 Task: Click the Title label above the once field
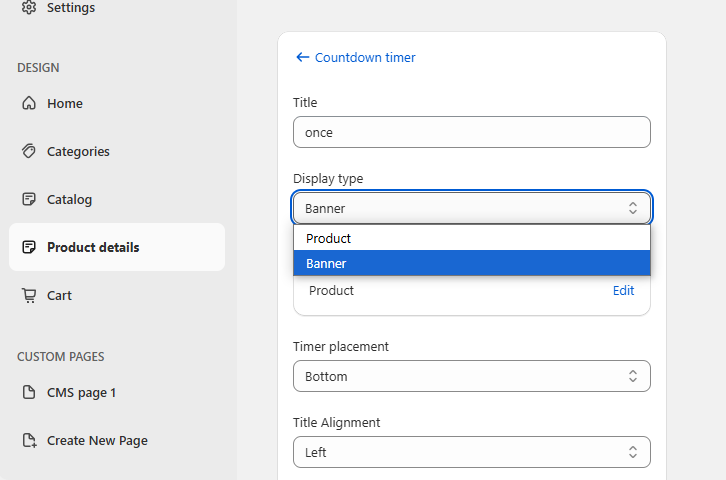coord(305,102)
